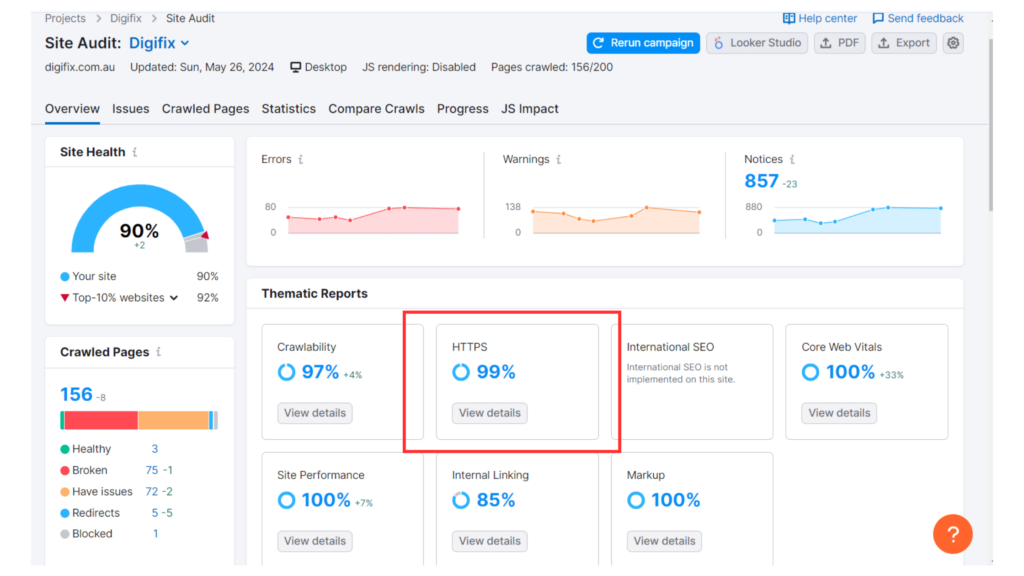Click the Rerun campaign button
The width and height of the screenshot is (1024, 576).
click(x=643, y=43)
